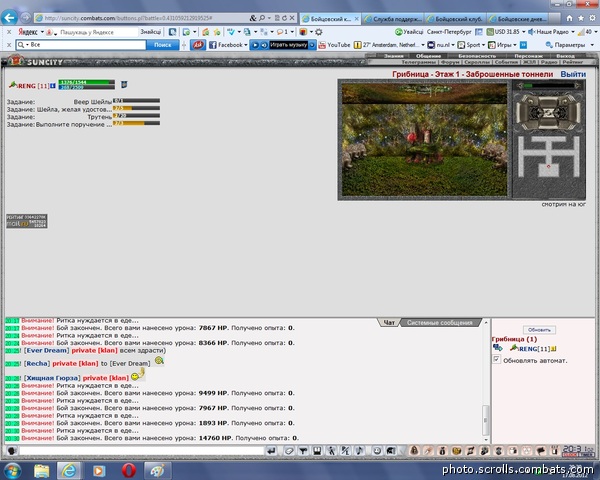Click the mail.ru rating counter badge
This screenshot has height=480, width=600.
(27, 221)
